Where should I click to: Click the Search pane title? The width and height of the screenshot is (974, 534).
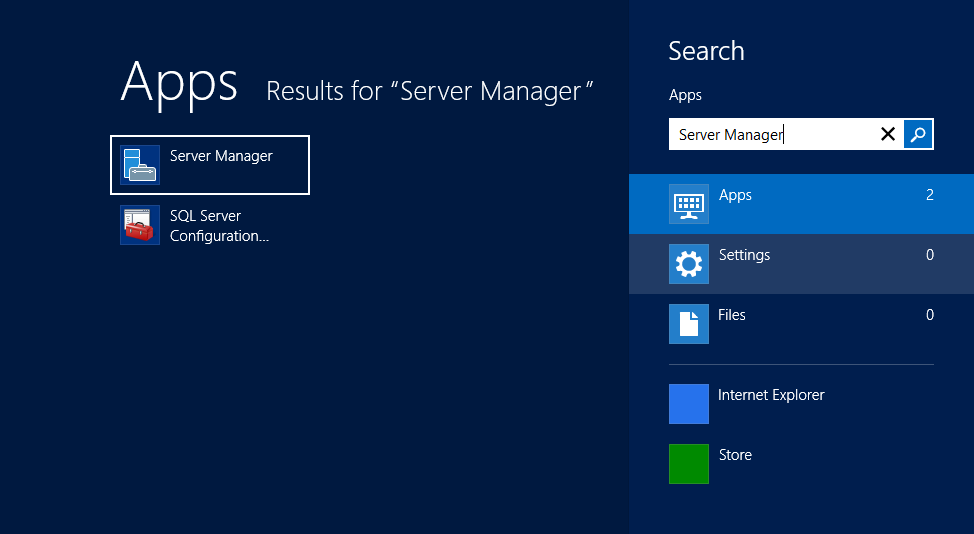pyautogui.click(x=706, y=51)
